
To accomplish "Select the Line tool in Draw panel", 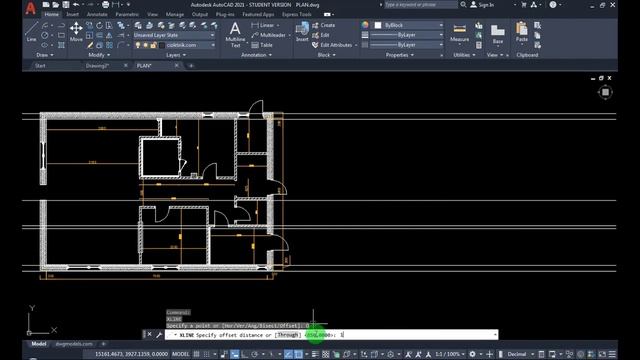I will click(x=31, y=32).
